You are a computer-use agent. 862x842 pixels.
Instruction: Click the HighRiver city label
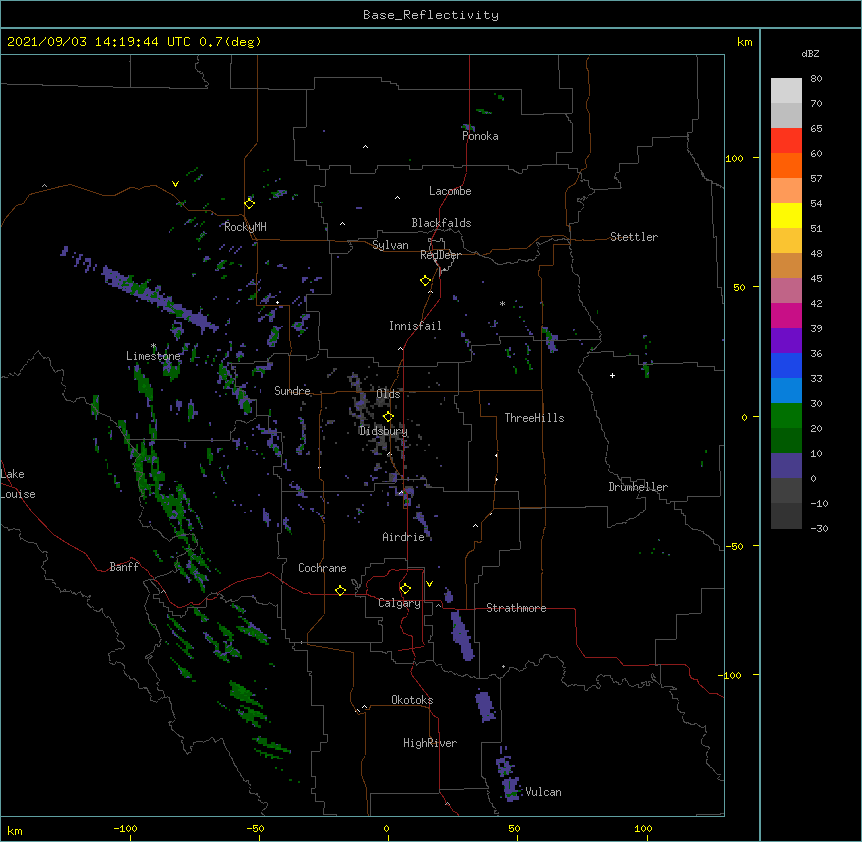(x=430, y=743)
